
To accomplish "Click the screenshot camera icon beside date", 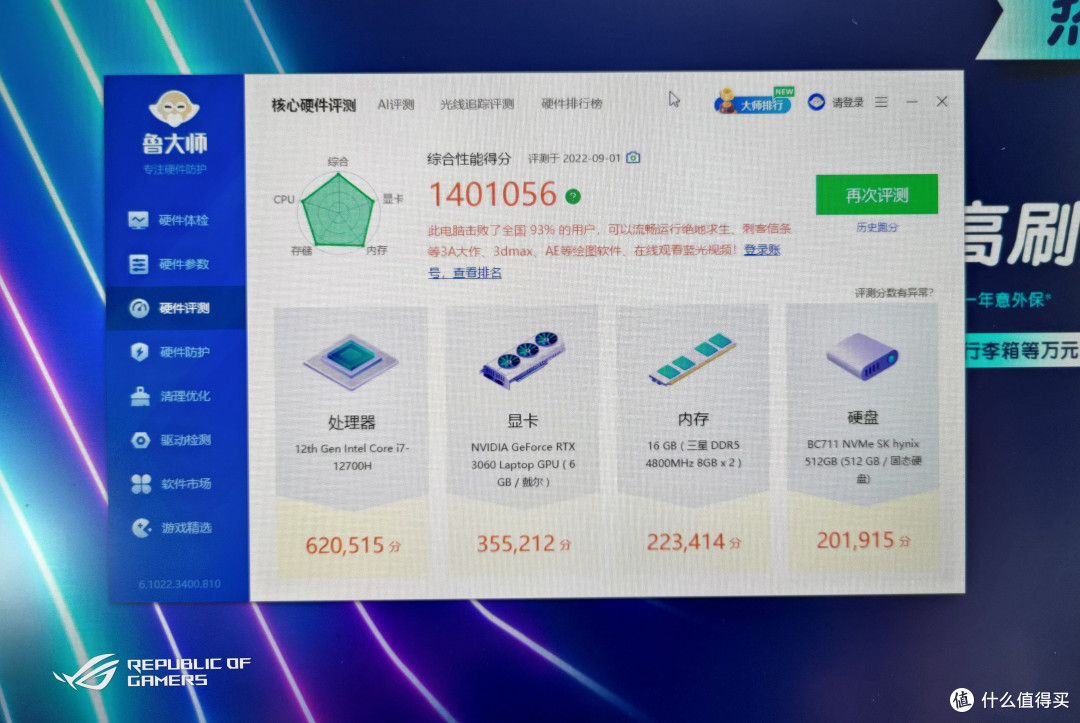I will pos(633,158).
